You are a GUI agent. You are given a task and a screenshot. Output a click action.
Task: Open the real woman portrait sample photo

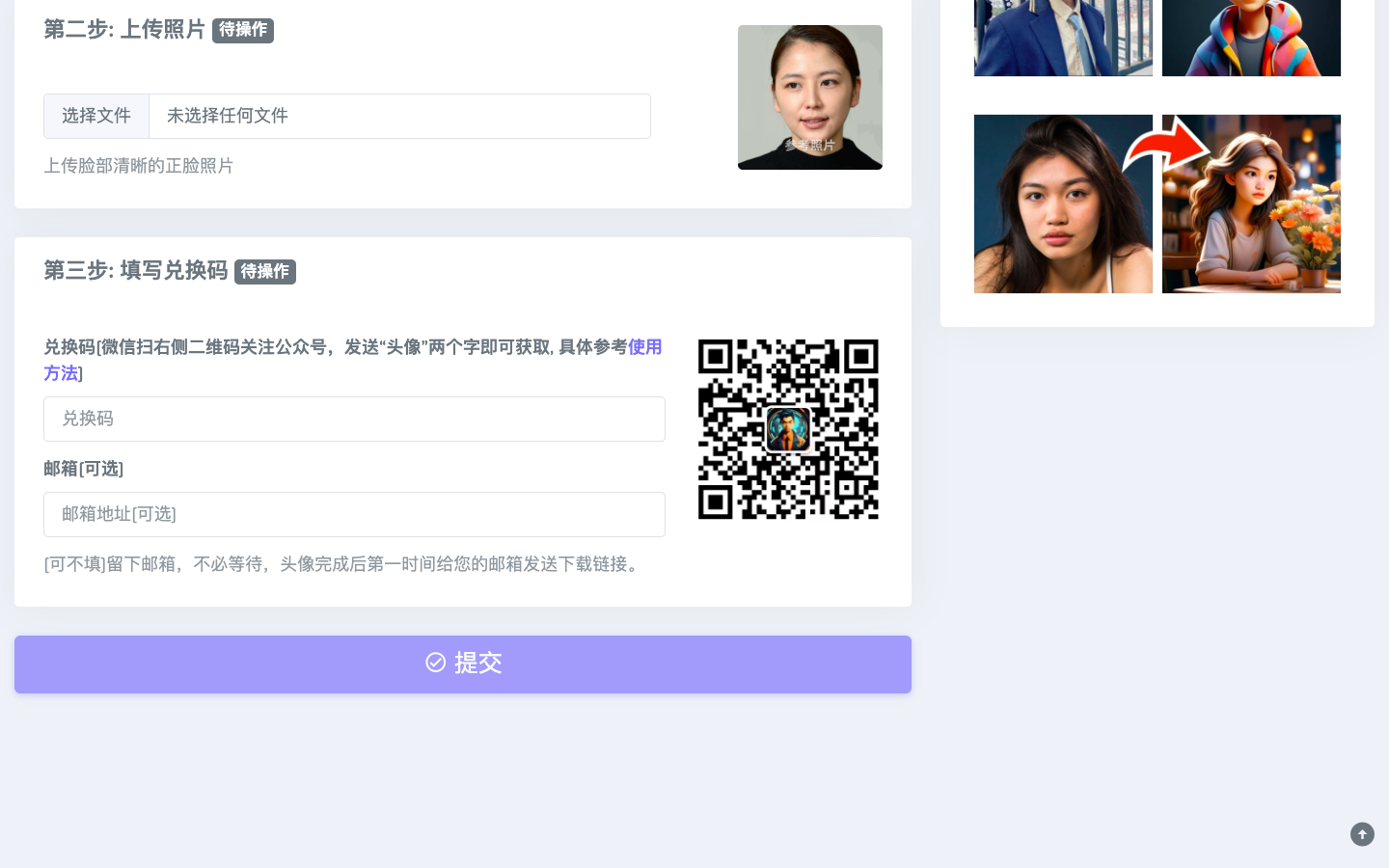1063,203
